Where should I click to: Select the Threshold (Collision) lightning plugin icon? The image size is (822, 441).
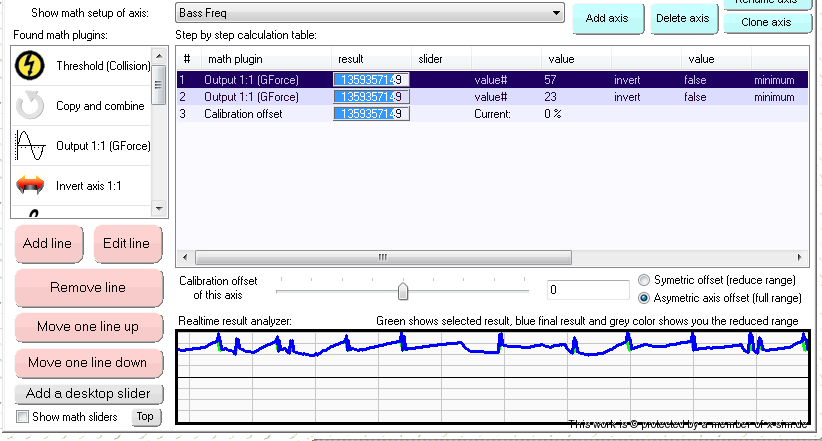click(x=32, y=66)
